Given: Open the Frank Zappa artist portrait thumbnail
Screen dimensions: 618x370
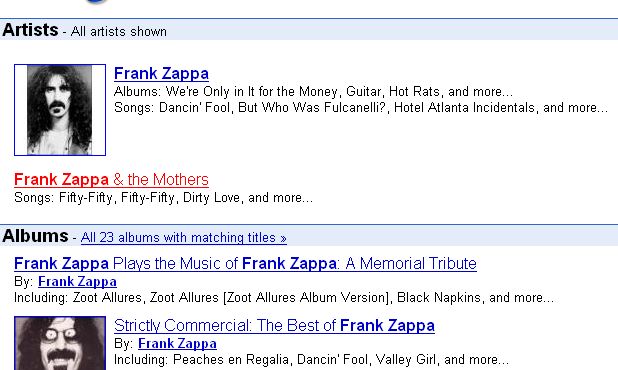Looking at the screenshot, I should pos(60,110).
